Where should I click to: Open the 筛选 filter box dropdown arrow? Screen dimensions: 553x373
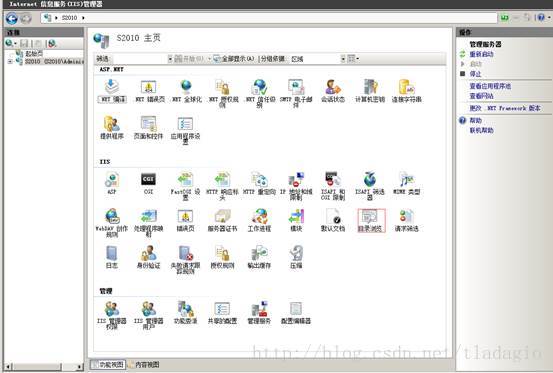coord(170,59)
